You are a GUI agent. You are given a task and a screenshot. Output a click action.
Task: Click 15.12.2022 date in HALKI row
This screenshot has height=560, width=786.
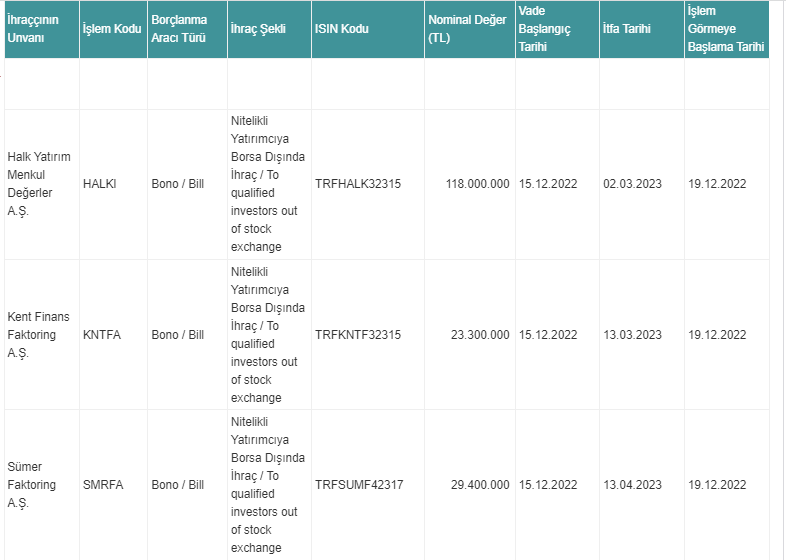tap(548, 184)
